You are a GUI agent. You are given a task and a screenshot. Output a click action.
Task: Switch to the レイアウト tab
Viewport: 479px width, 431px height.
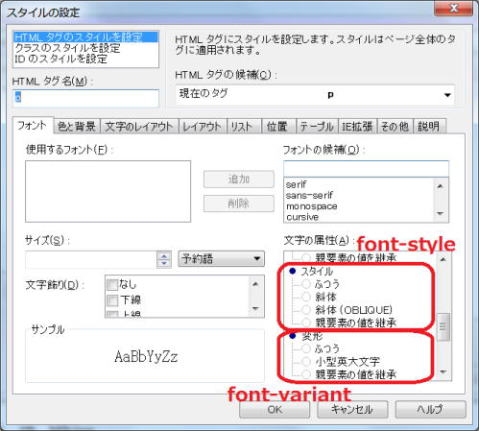coord(202,126)
